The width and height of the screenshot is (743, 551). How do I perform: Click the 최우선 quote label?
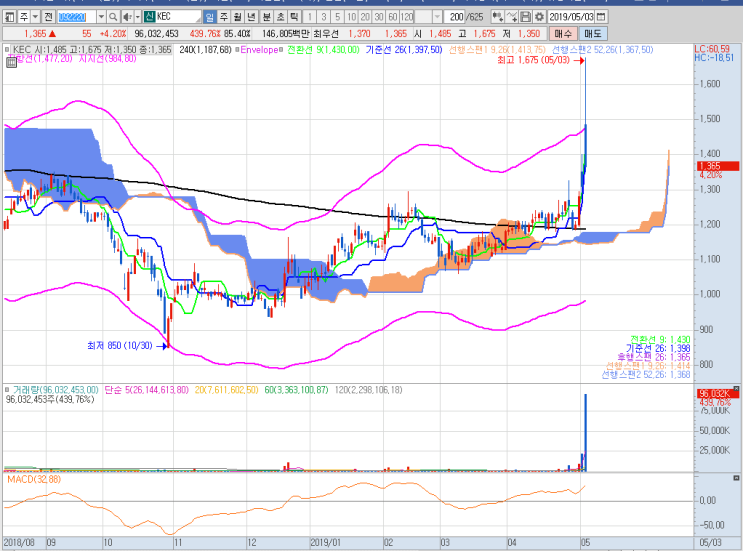[326, 34]
